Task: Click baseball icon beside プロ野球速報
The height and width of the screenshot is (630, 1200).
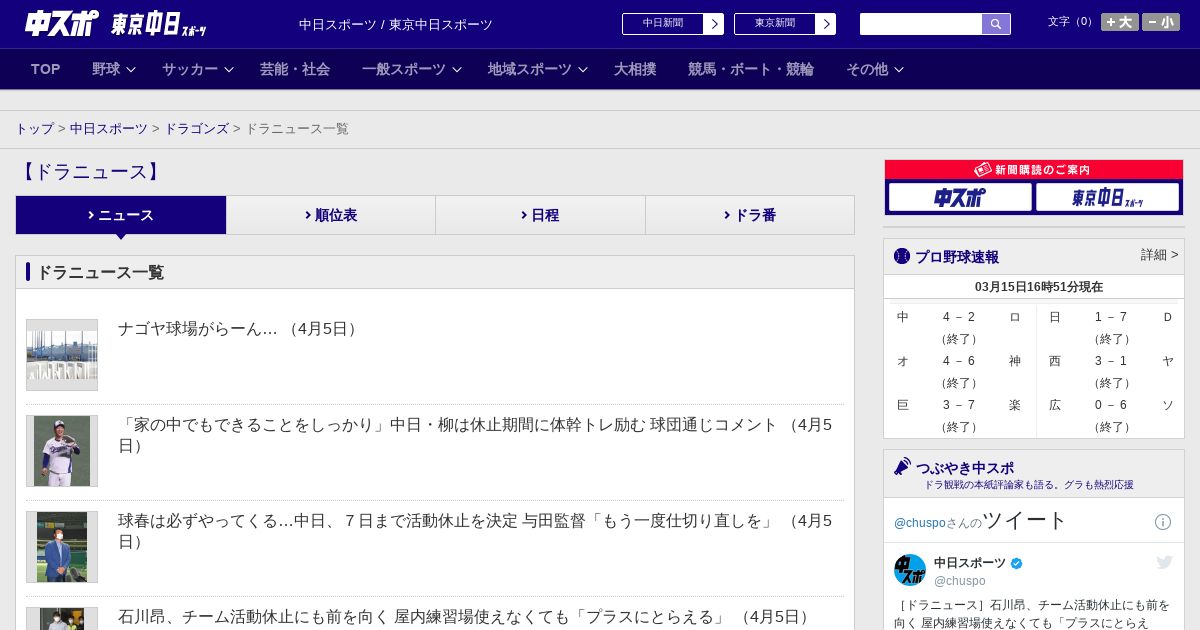Action: click(902, 256)
